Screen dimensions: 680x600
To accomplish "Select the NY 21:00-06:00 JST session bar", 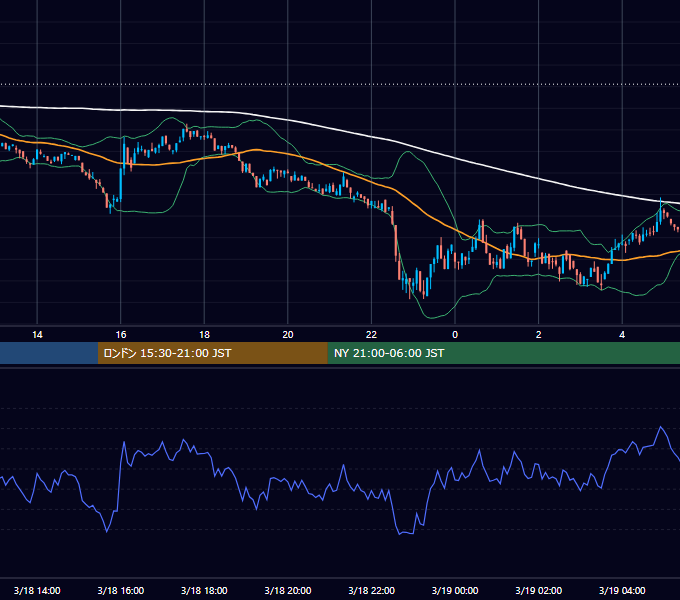I will pos(503,353).
